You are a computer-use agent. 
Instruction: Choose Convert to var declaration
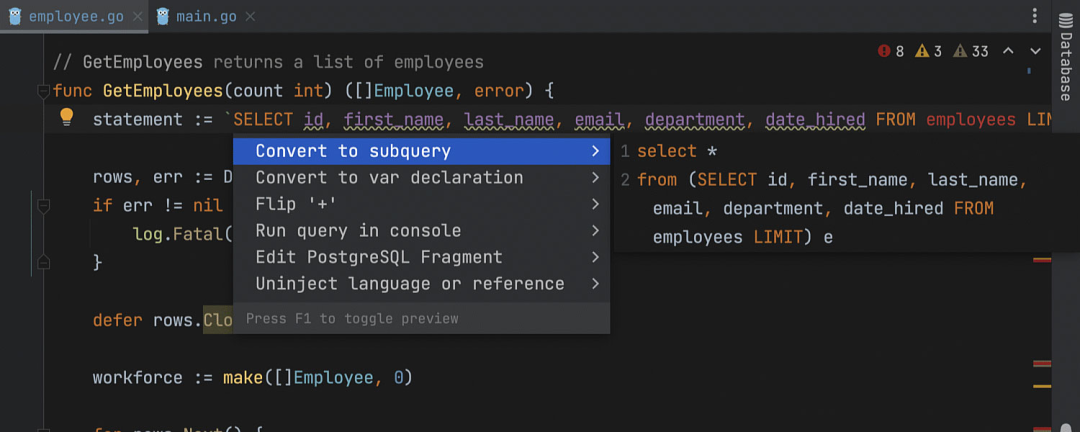click(x=389, y=177)
